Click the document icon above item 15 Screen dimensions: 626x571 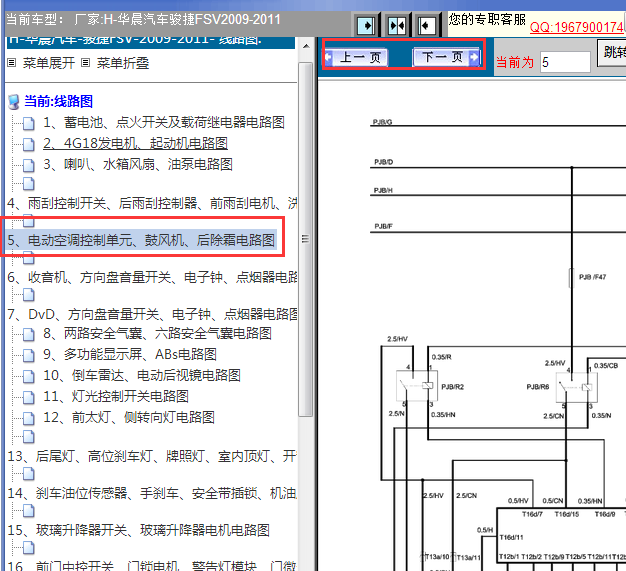(29, 511)
